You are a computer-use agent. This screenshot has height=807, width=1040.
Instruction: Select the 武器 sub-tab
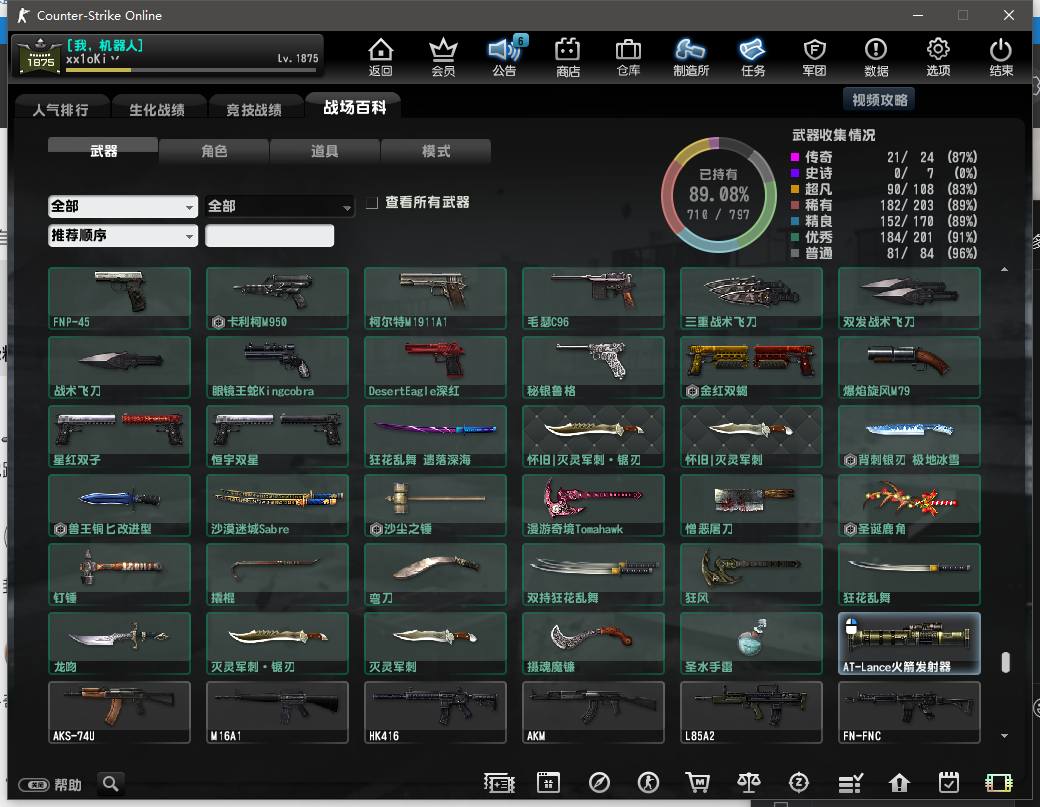[x=103, y=151]
